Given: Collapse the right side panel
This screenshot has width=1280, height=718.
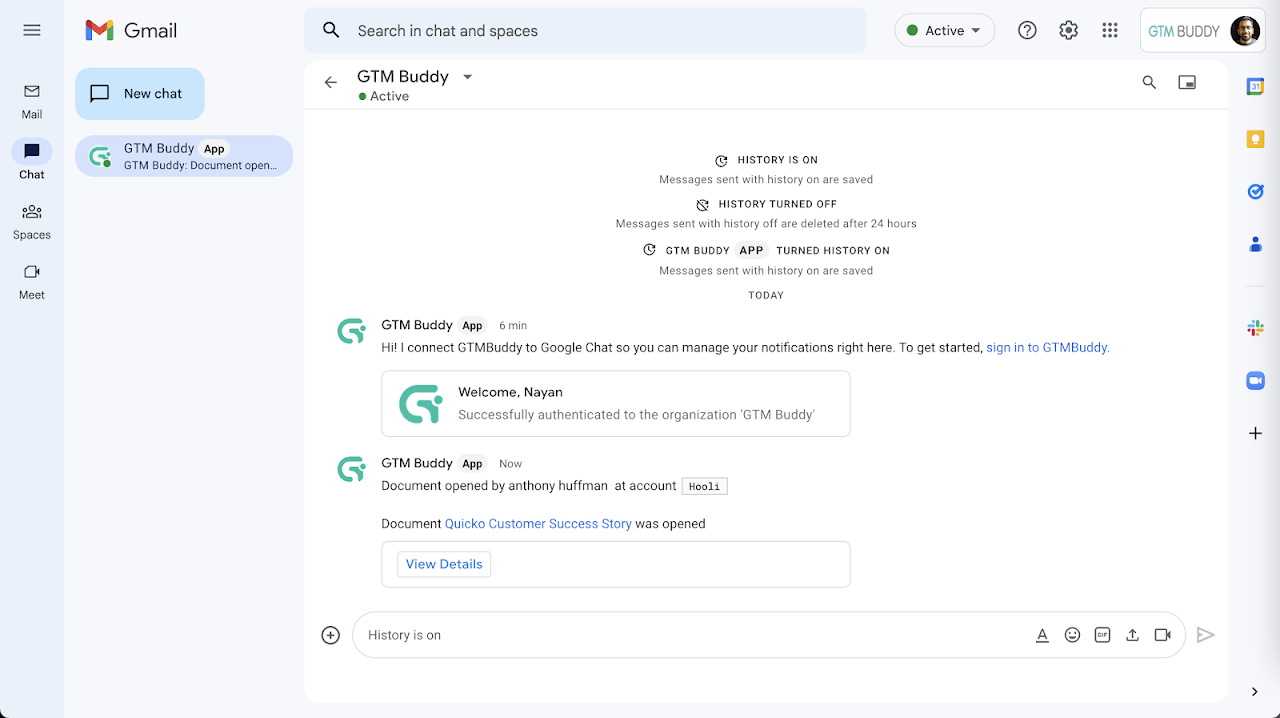Looking at the screenshot, I should 1255,691.
